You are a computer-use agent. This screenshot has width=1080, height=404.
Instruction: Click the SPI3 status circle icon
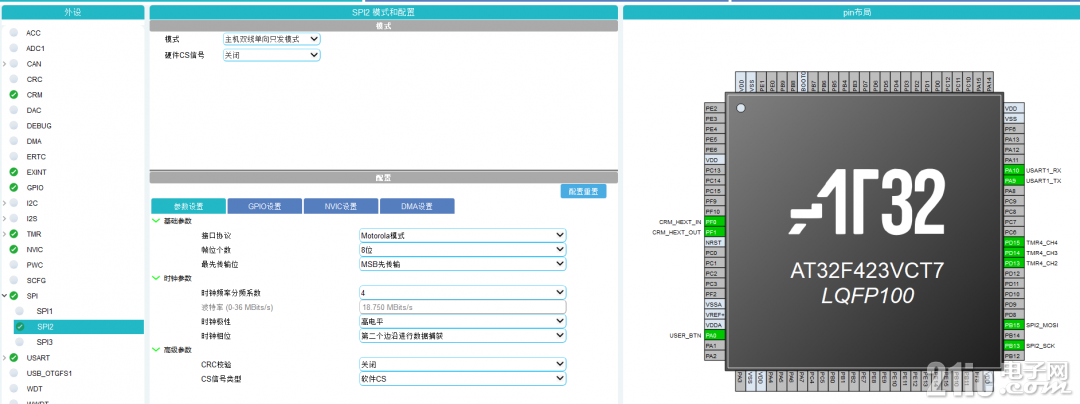coord(20,342)
